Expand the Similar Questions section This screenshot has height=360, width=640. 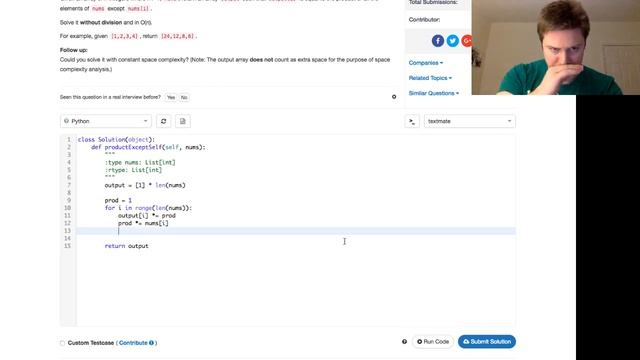coord(433,93)
